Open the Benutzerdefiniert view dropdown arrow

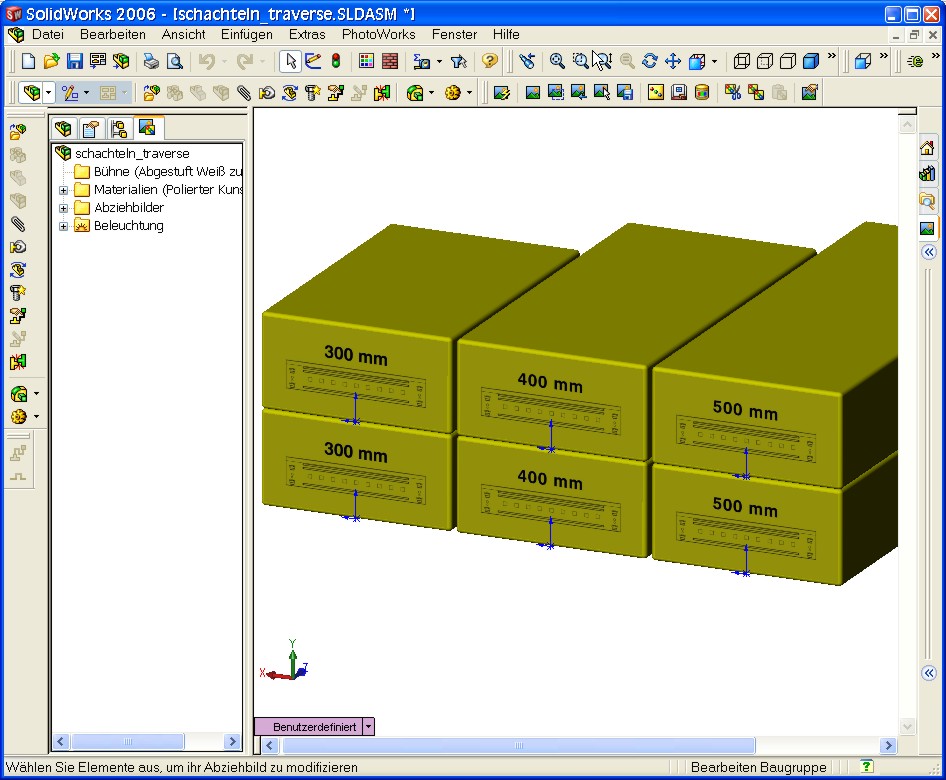(369, 727)
